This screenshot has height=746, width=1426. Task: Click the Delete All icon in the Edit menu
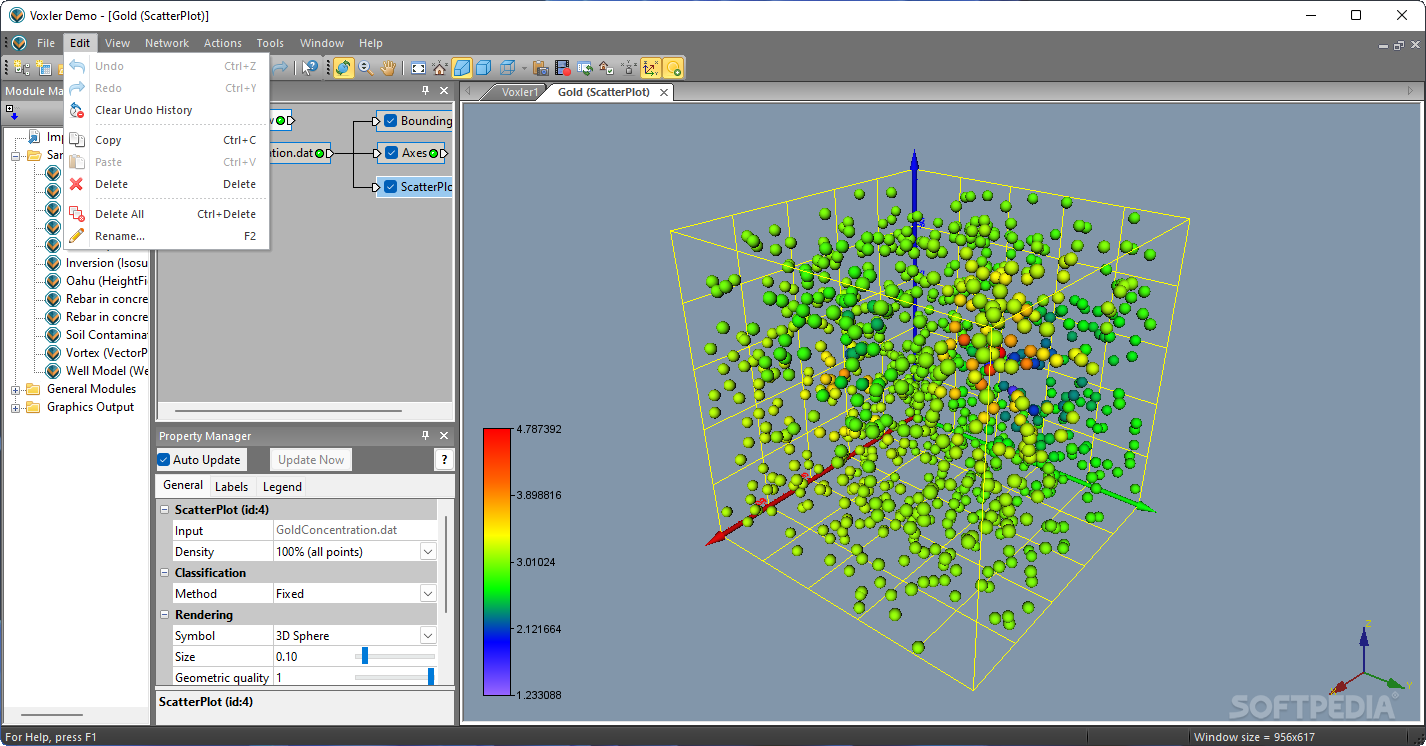click(x=77, y=214)
